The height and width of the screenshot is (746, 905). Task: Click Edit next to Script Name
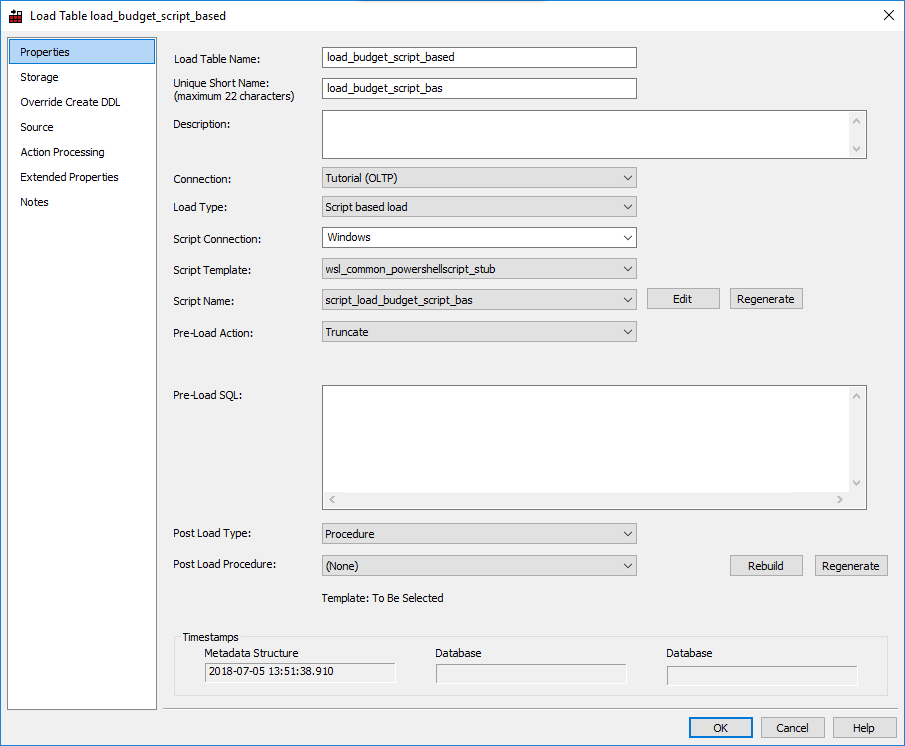point(683,299)
